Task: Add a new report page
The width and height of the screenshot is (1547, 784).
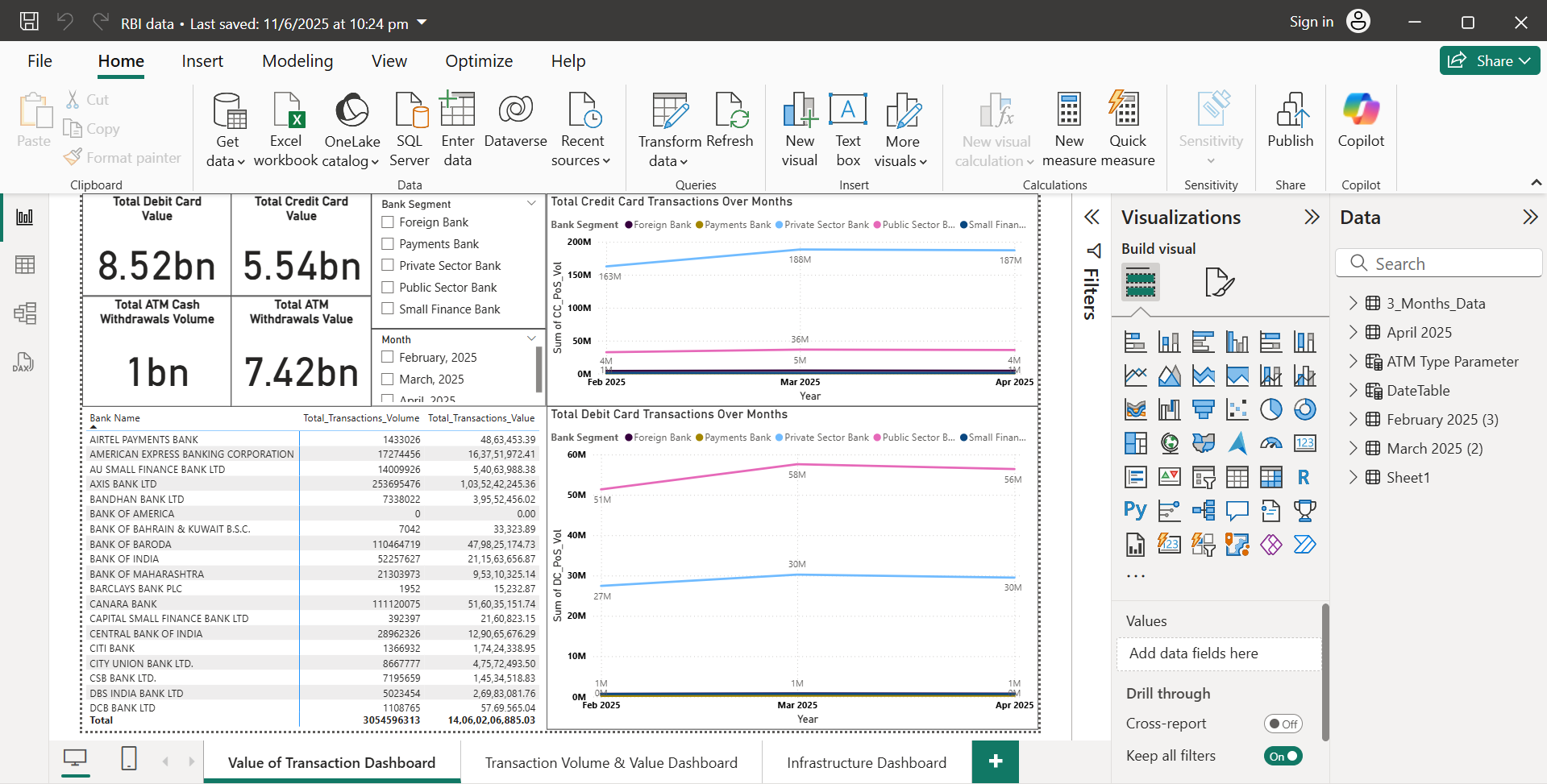Action: click(x=995, y=761)
